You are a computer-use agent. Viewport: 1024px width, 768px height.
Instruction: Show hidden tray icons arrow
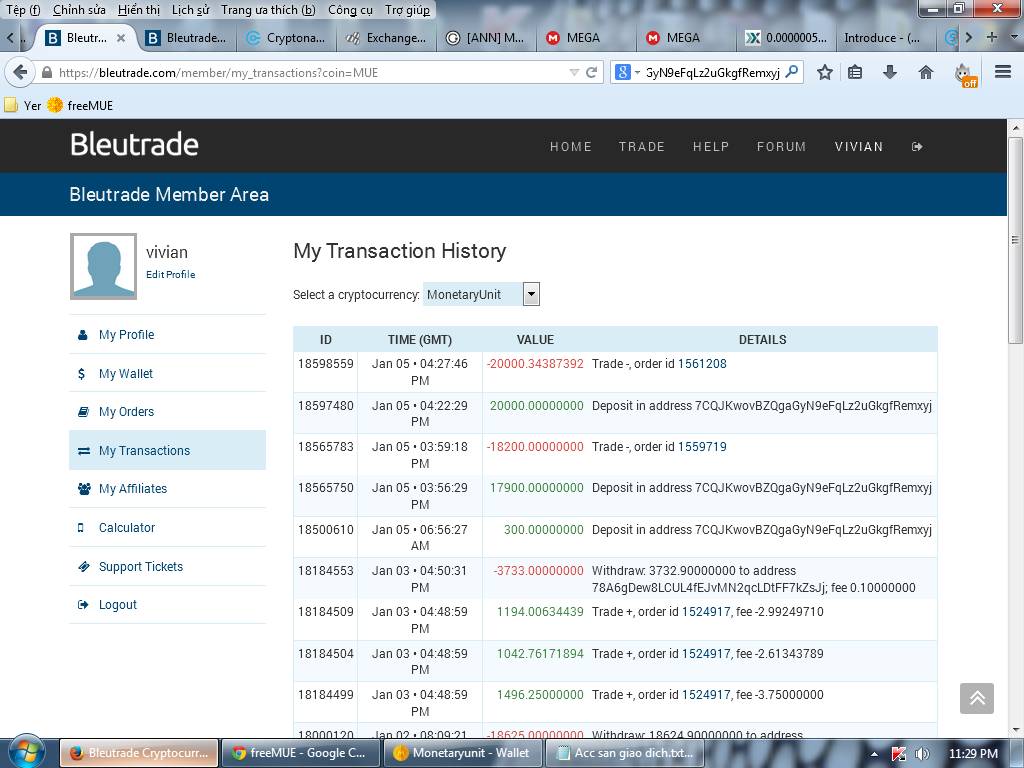(x=874, y=754)
